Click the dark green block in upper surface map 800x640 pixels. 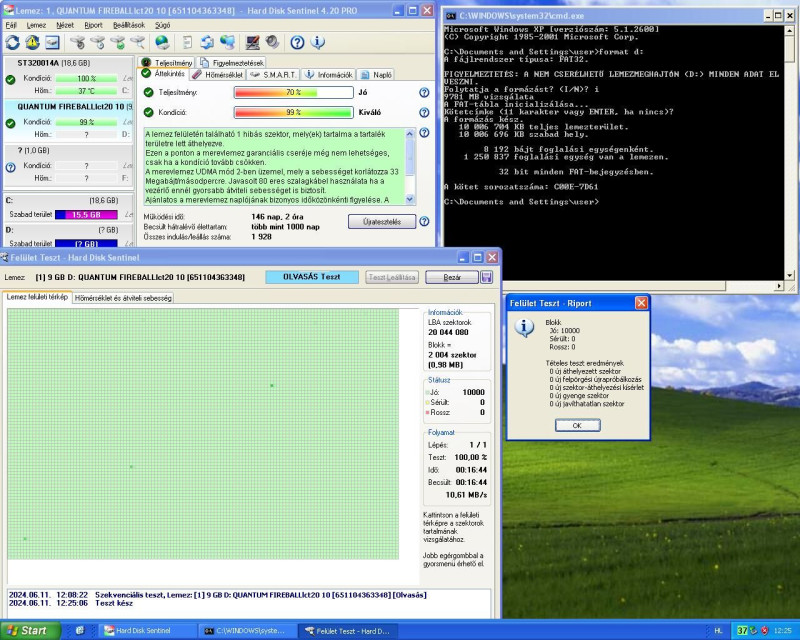pos(271,386)
